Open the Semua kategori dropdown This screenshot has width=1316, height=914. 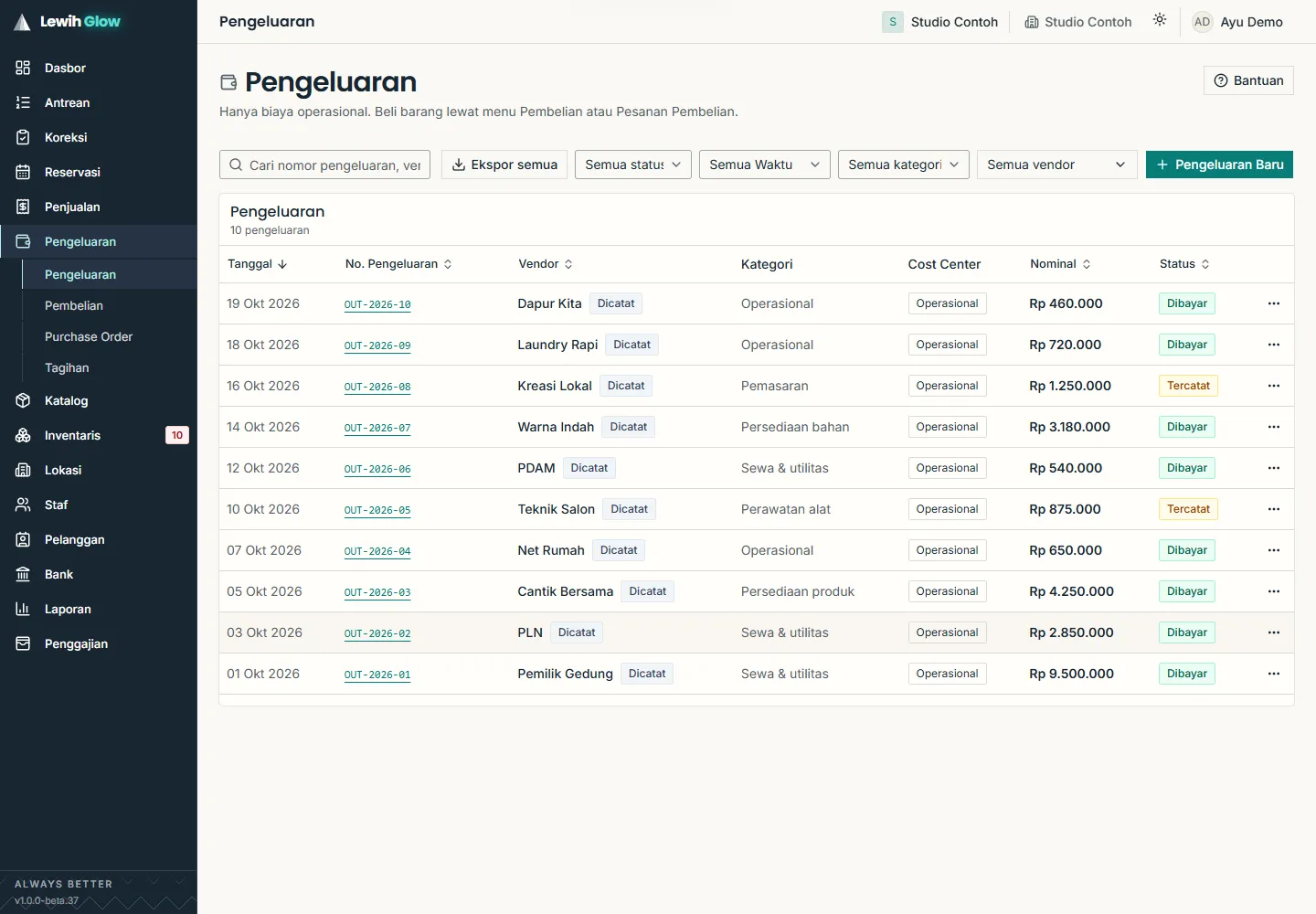(x=904, y=165)
